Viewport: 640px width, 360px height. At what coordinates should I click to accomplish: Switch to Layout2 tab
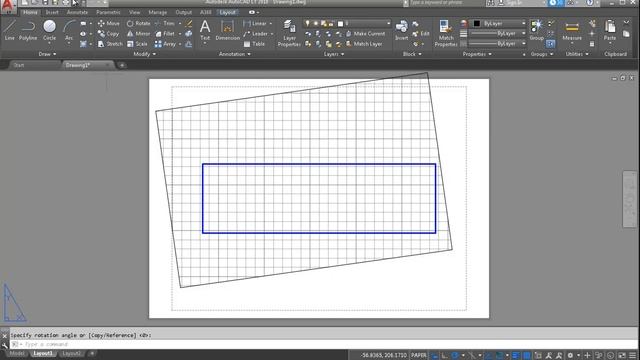(71, 353)
